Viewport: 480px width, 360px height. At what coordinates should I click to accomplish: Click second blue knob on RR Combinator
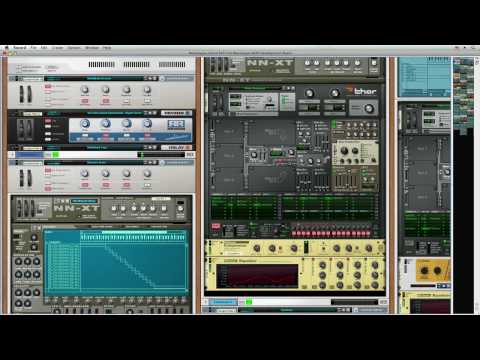pyautogui.click(x=106, y=124)
